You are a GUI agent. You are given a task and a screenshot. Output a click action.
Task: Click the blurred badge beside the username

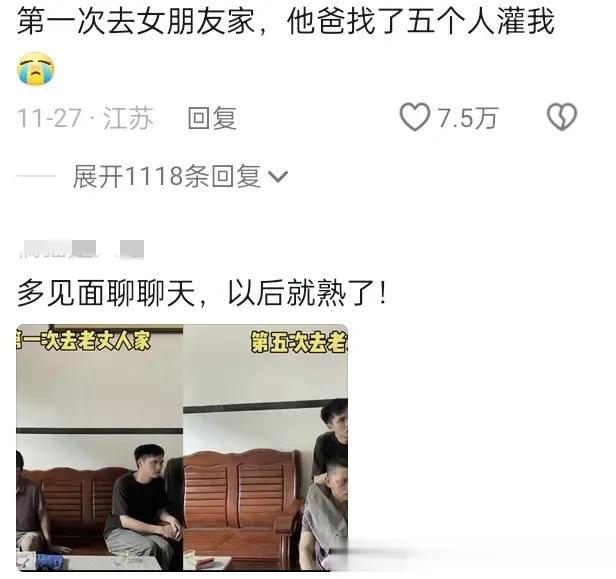(x=131, y=249)
